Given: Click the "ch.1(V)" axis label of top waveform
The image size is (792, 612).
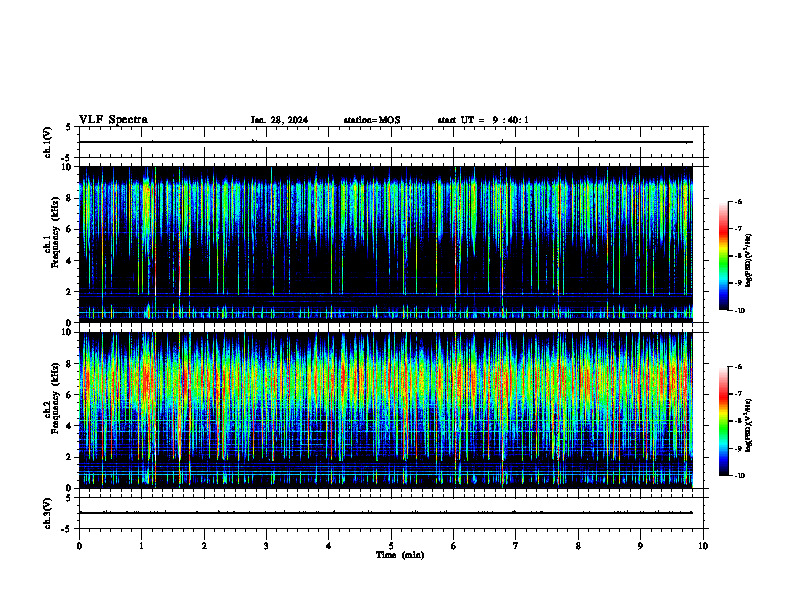Looking at the screenshot, I should pos(48,142).
